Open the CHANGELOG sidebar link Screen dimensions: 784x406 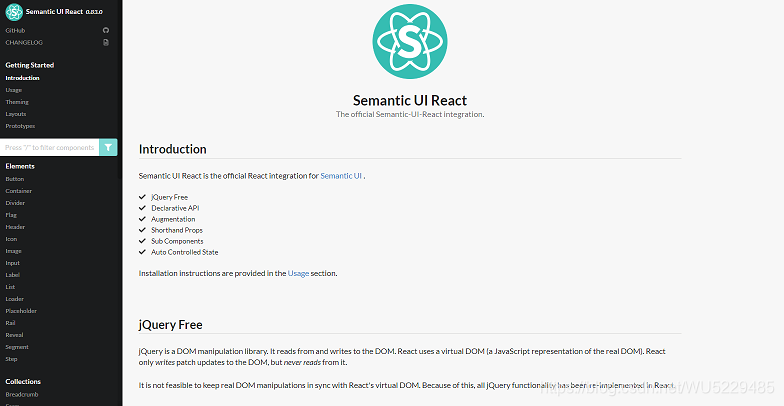point(24,42)
